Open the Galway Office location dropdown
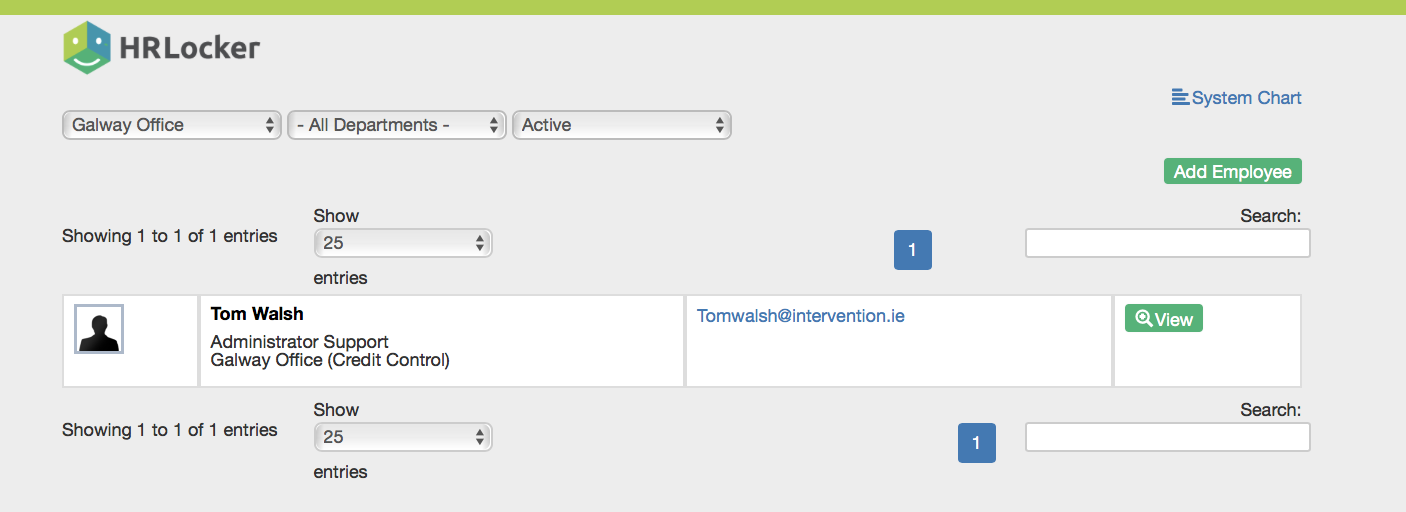 click(172, 125)
